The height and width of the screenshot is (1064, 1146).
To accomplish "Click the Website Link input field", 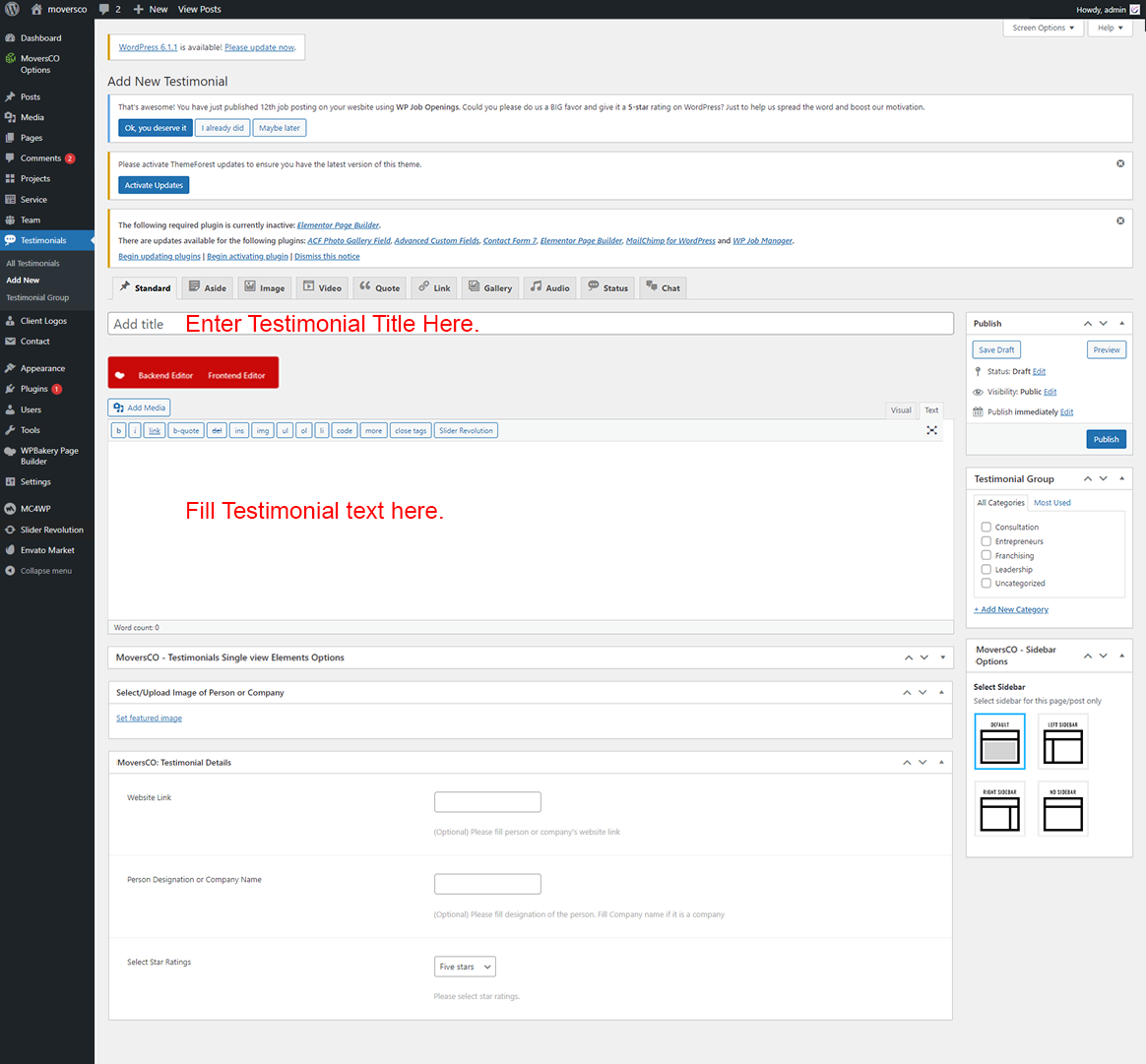I will click(487, 802).
